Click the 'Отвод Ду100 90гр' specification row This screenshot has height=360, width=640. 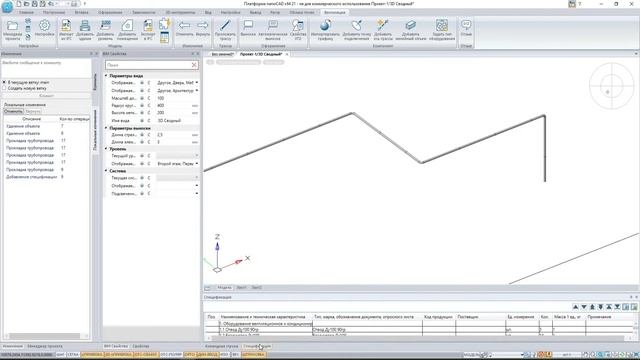[x=420, y=329]
